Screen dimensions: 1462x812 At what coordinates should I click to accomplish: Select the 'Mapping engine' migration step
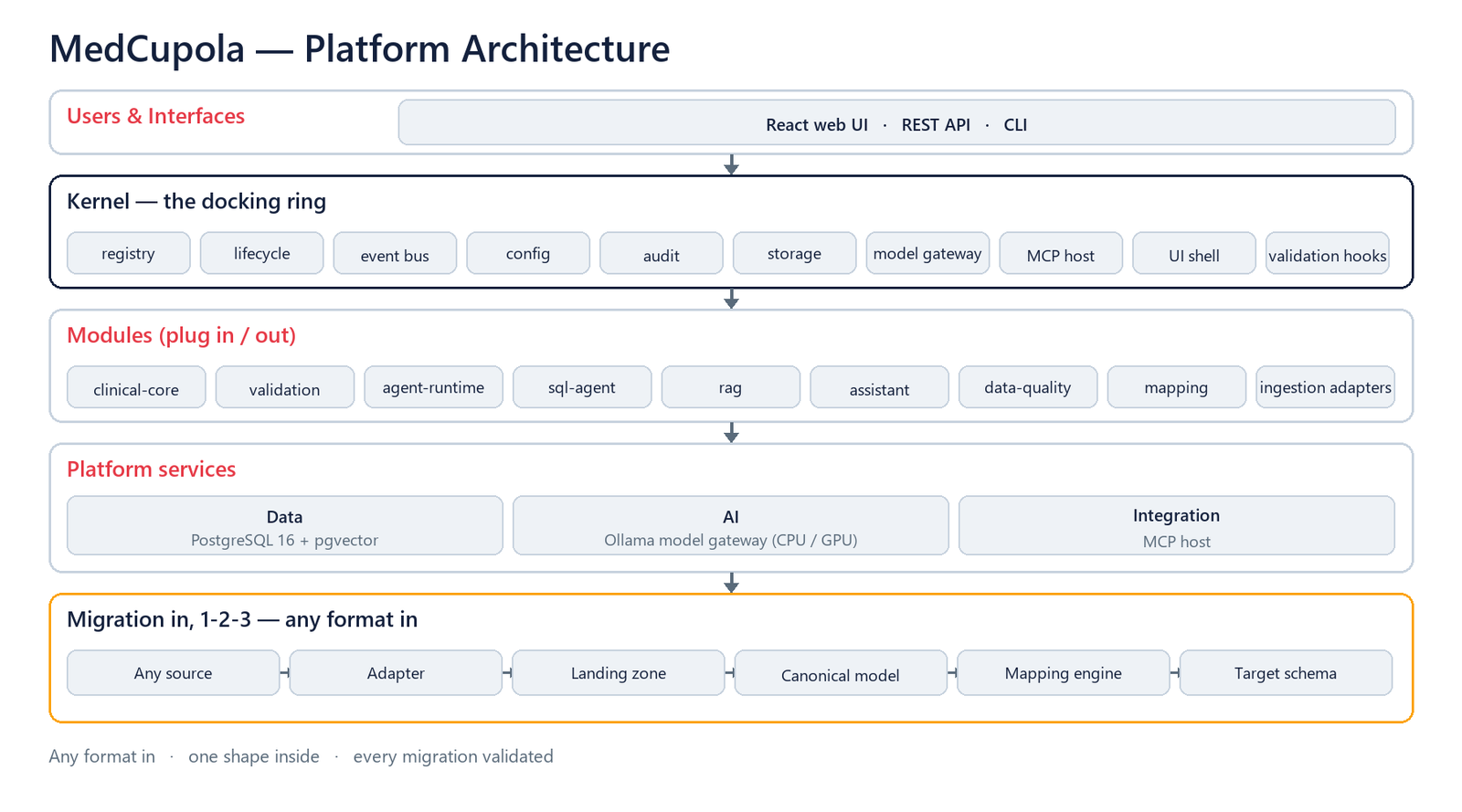pyautogui.click(x=1064, y=673)
